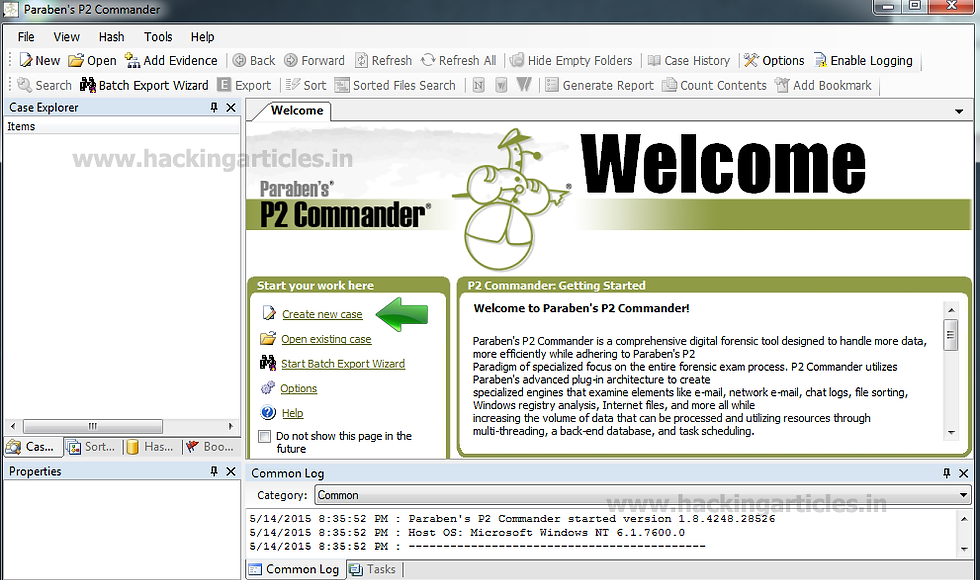The height and width of the screenshot is (580, 980).
Task: Click the Search toolbar button
Action: click(44, 86)
